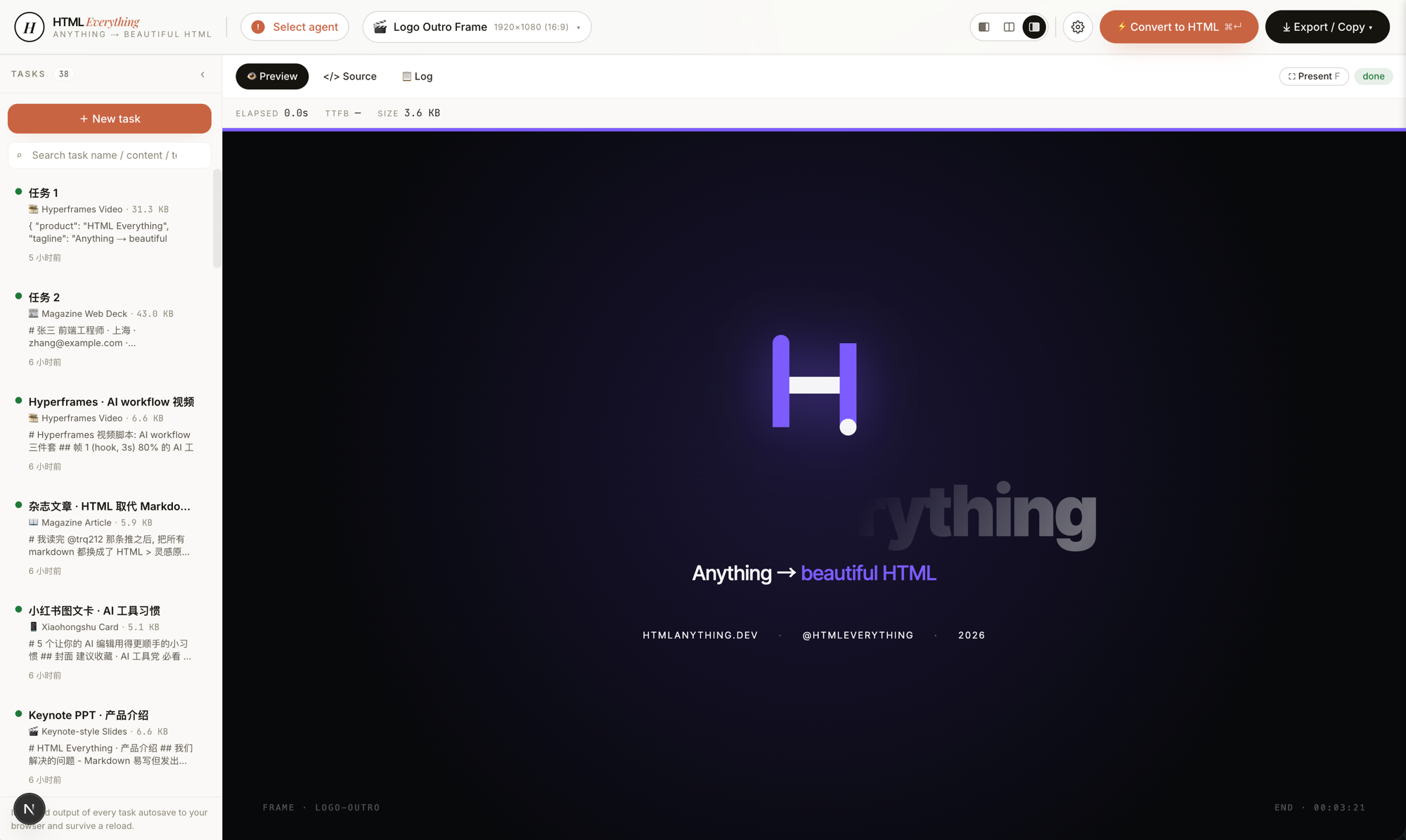Viewport: 1406px width, 840px height.
Task: Click the eye icon on the Preview tab
Action: click(251, 76)
